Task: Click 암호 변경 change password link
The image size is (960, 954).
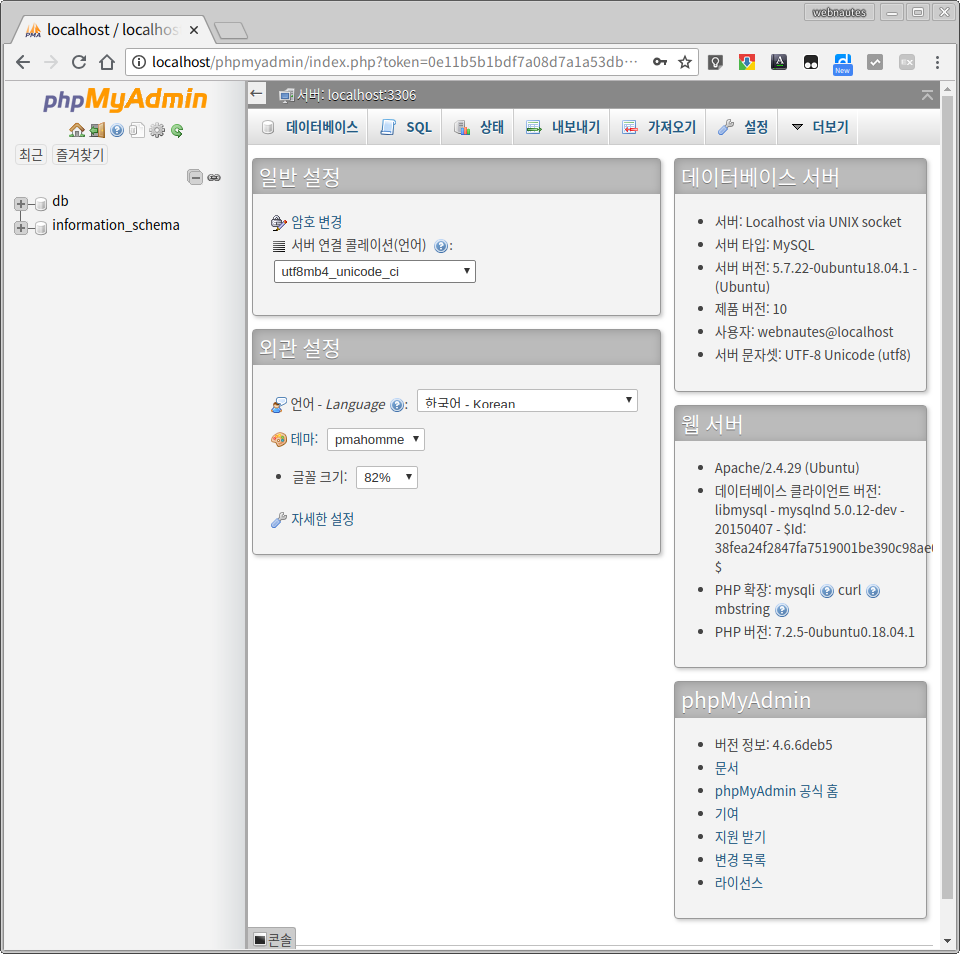Action: tap(317, 222)
